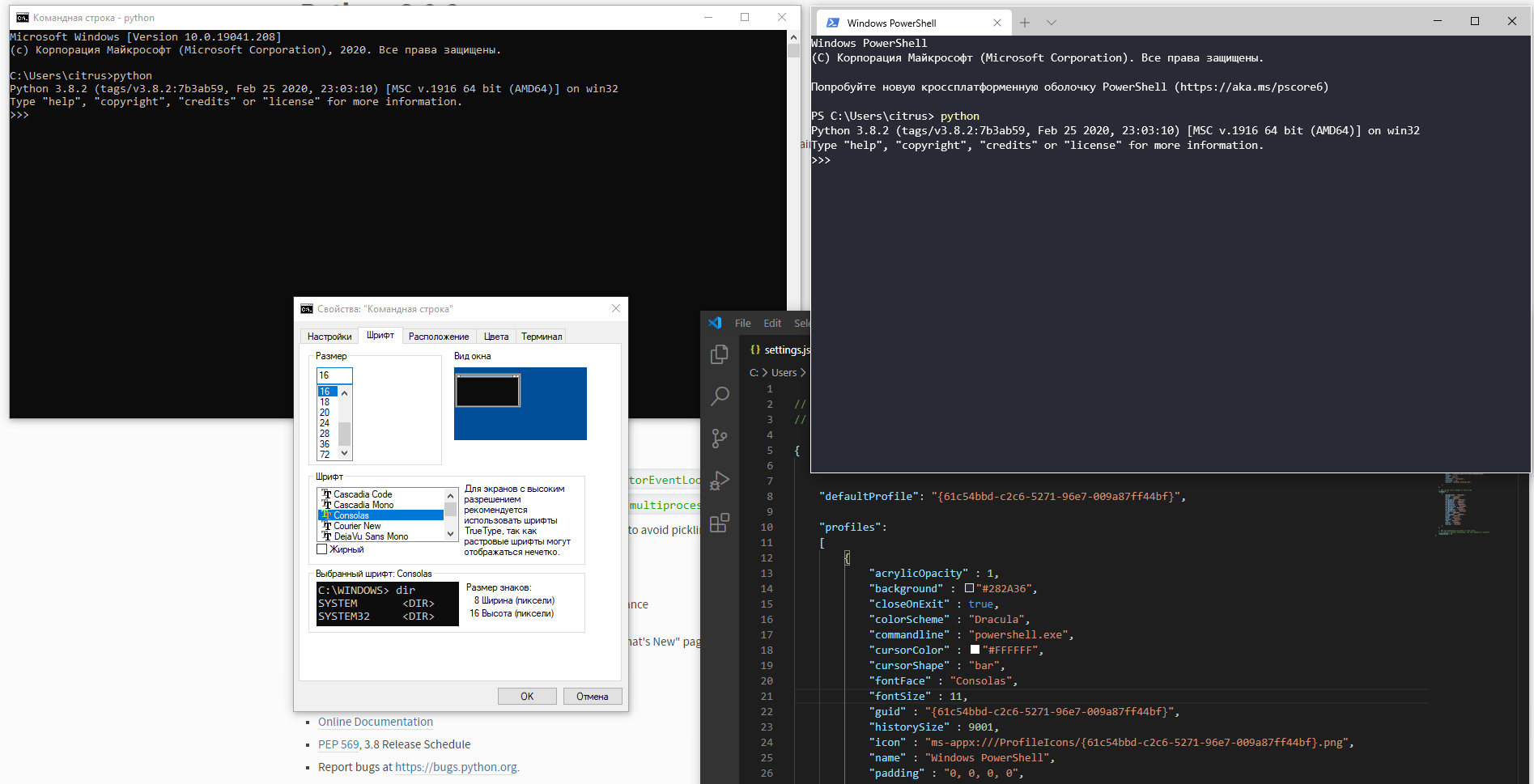The height and width of the screenshot is (784, 1534).
Task: Select Courier New font
Action: click(x=380, y=526)
